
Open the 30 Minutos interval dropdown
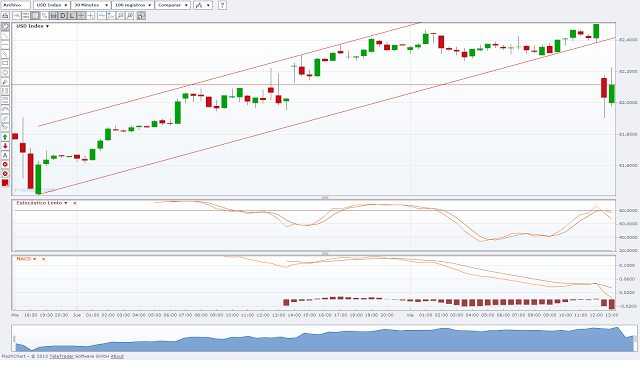[x=91, y=5]
